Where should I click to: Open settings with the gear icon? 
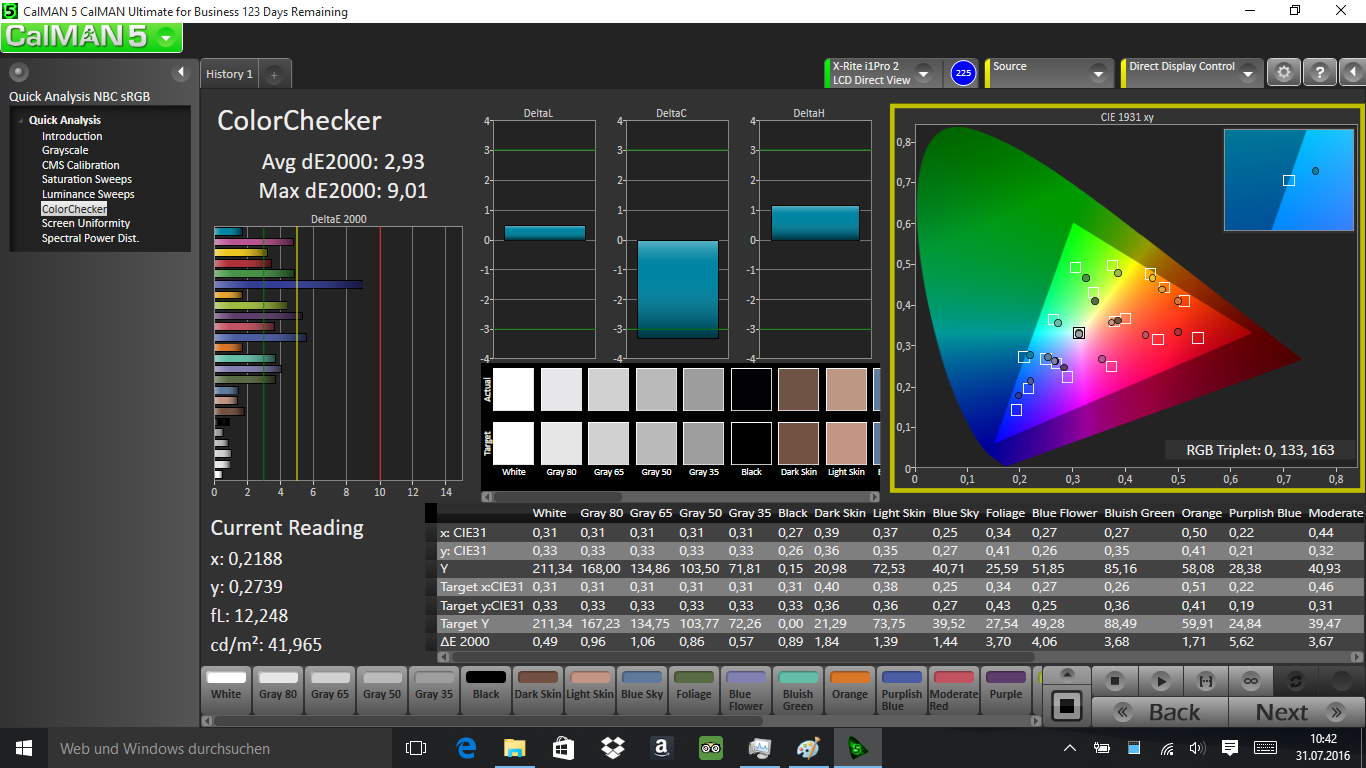1284,73
